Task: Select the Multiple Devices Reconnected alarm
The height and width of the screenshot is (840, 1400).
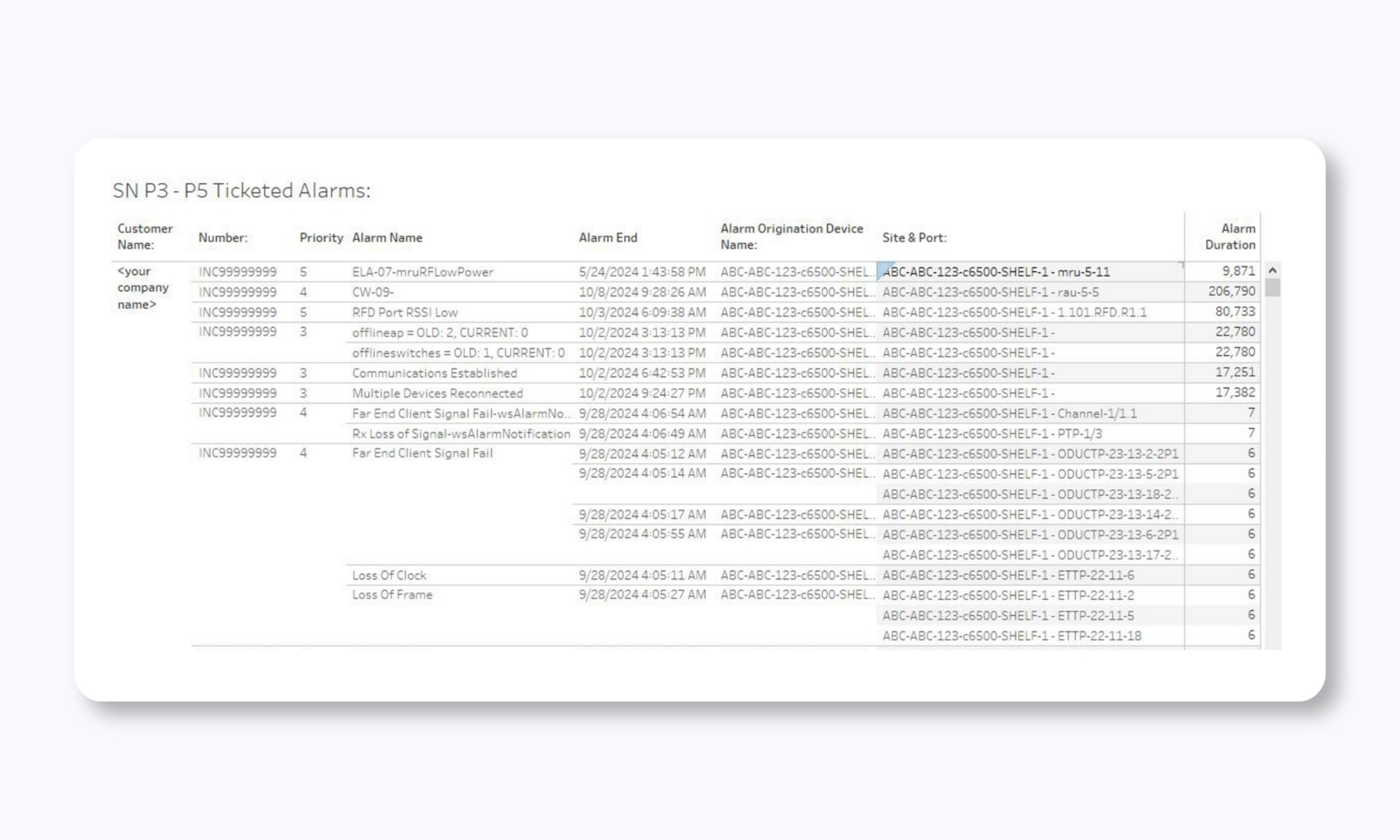Action: [x=437, y=393]
